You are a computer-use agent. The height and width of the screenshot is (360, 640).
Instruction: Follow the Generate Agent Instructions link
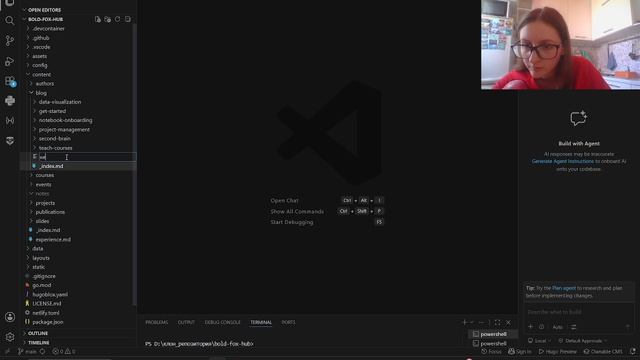pos(562,162)
